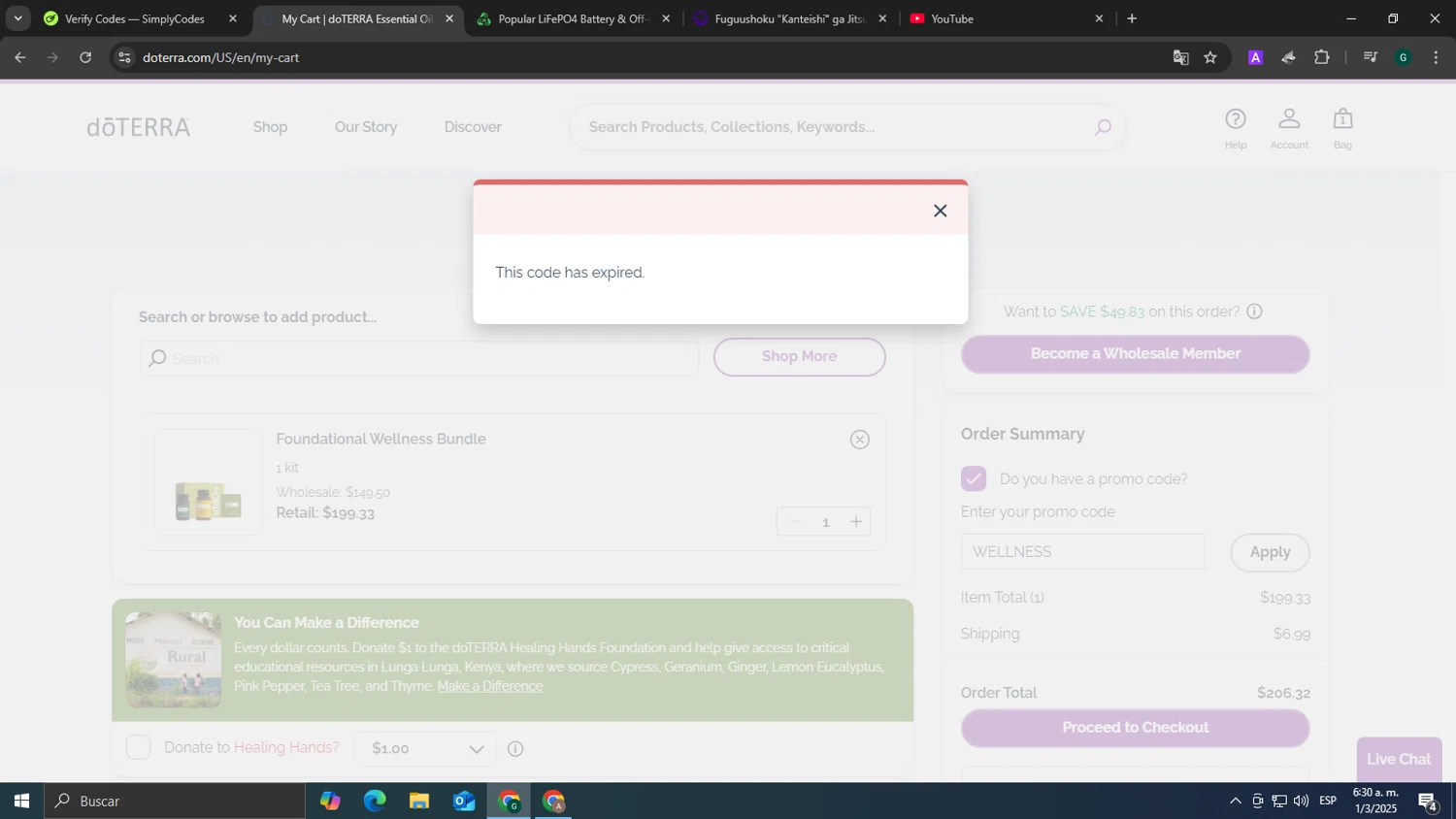Screen dimensions: 1456x819
Task: Click the translate page icon
Action: (1180, 57)
